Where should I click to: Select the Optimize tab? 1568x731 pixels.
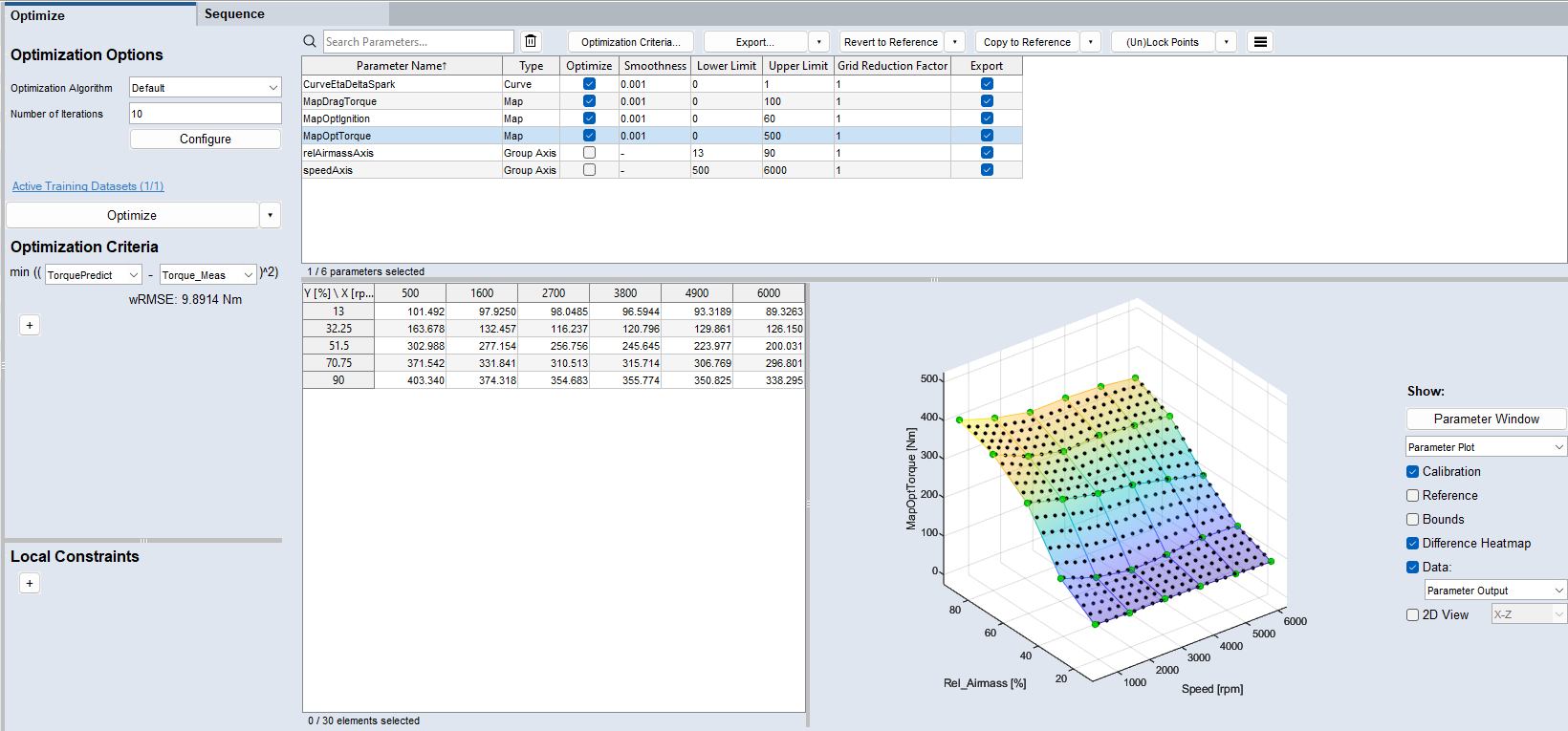tap(38, 15)
